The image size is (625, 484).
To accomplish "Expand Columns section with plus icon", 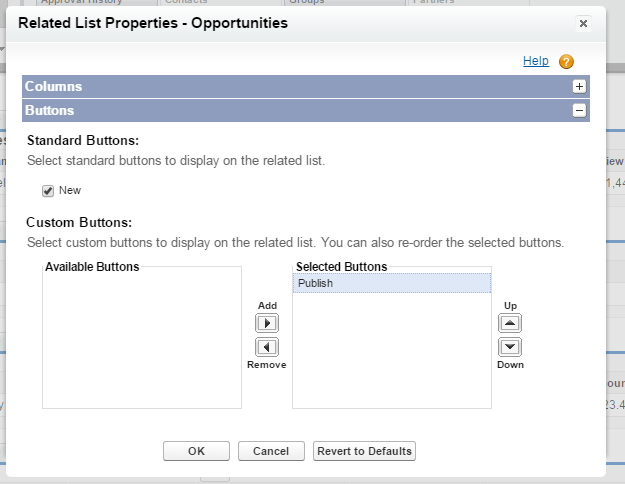I will tap(579, 87).
